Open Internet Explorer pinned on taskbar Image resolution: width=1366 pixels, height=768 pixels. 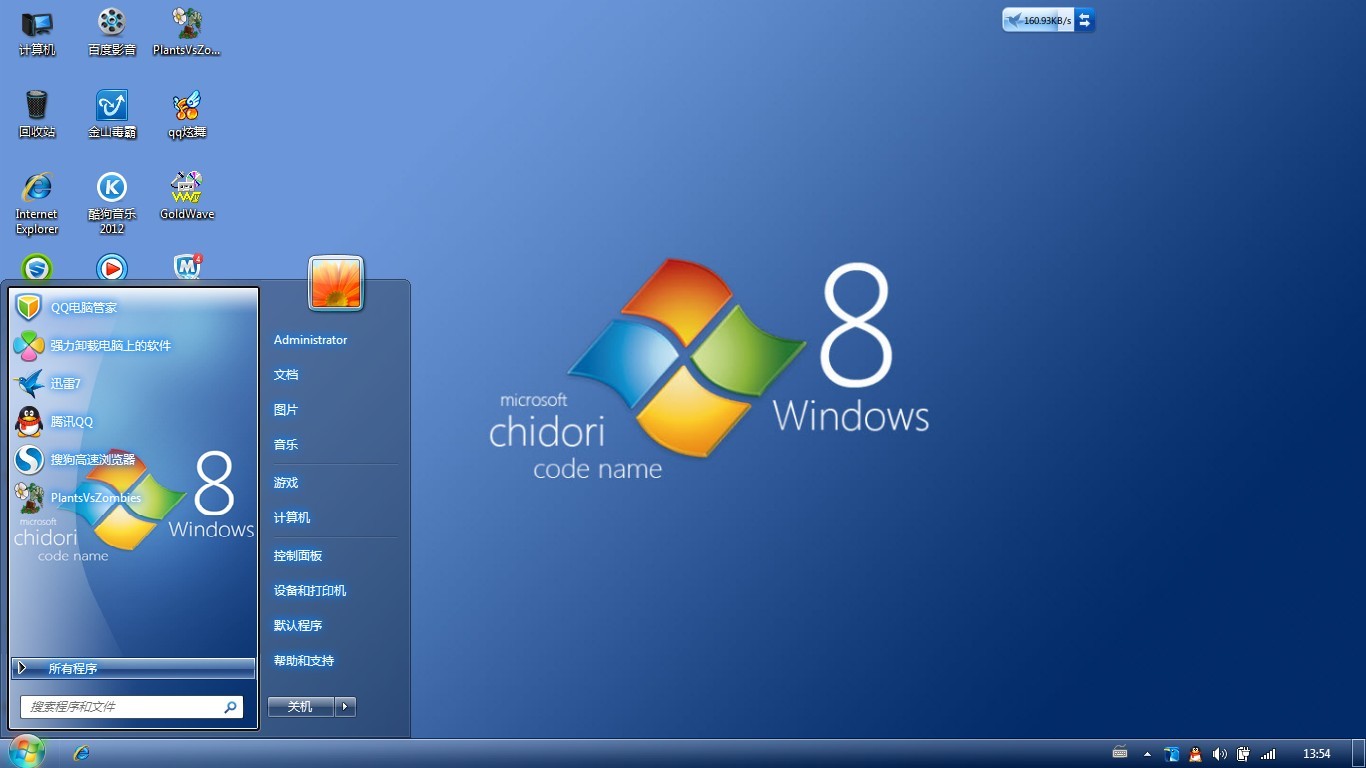pyautogui.click(x=82, y=753)
